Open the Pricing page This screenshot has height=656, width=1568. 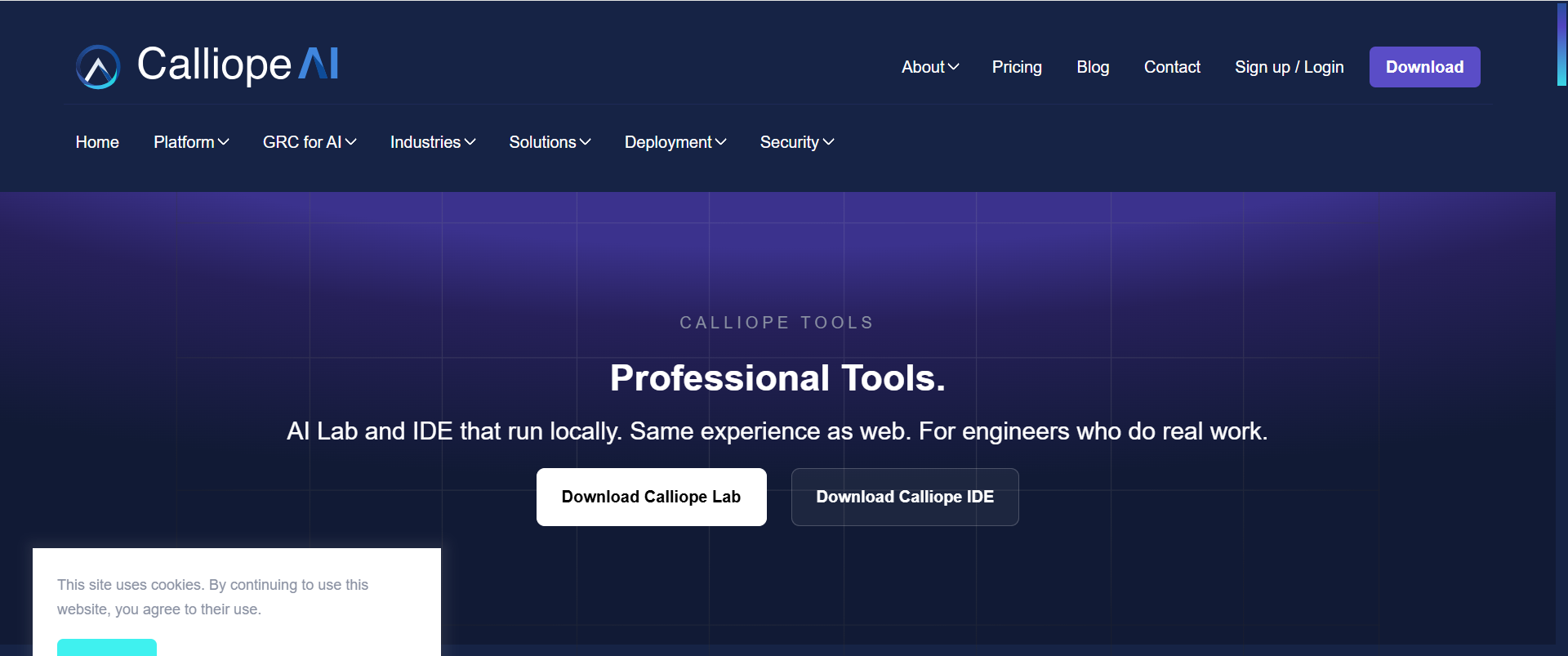[x=1017, y=67]
